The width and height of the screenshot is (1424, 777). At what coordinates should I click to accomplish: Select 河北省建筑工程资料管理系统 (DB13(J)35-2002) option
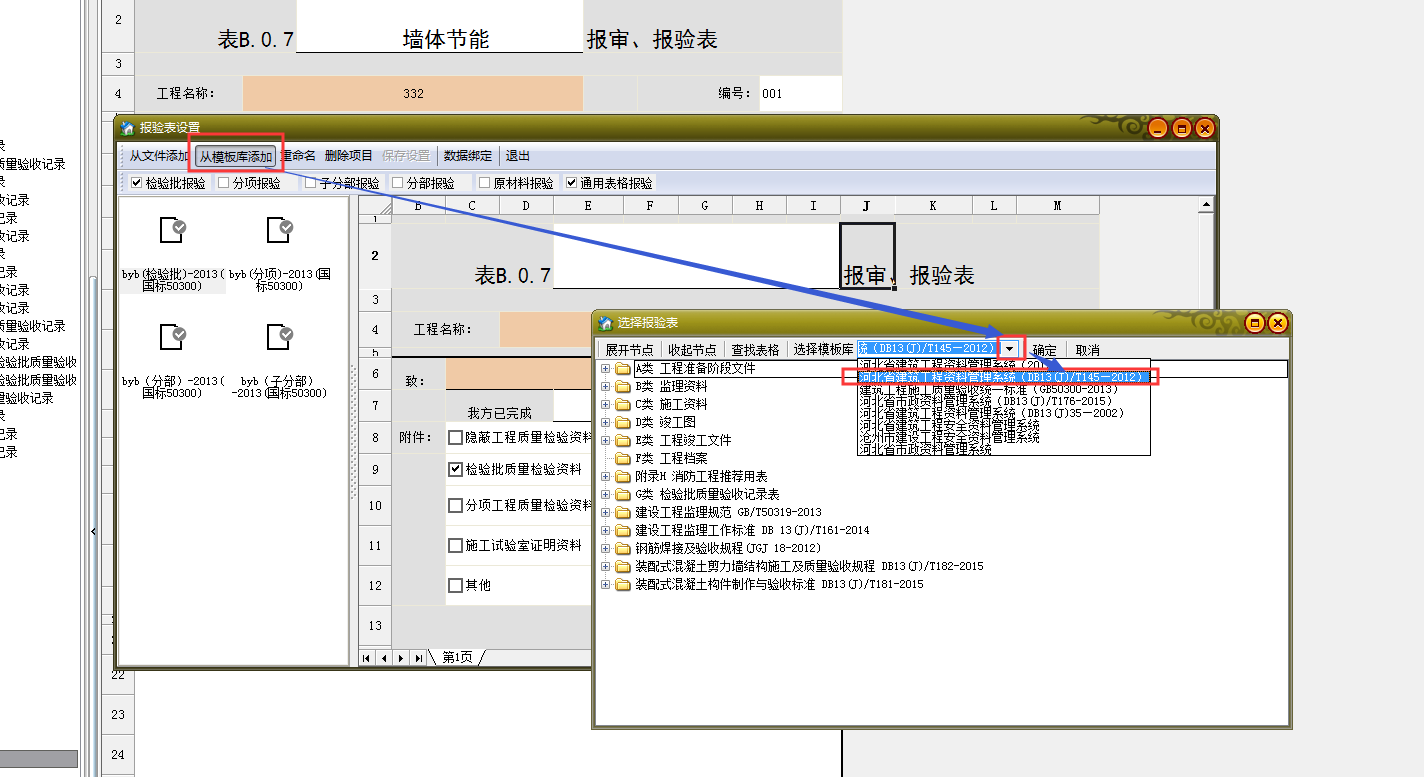[x=1004, y=413]
